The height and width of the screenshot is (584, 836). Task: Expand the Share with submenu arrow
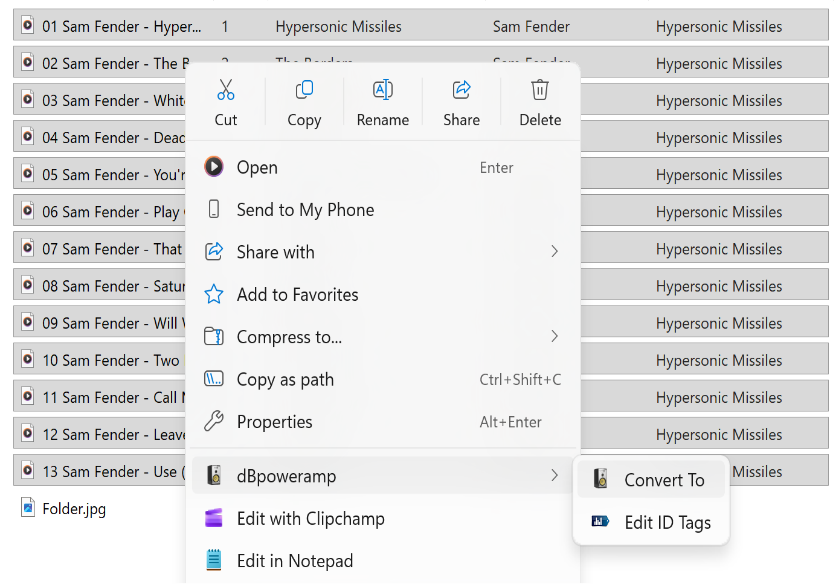tap(554, 251)
